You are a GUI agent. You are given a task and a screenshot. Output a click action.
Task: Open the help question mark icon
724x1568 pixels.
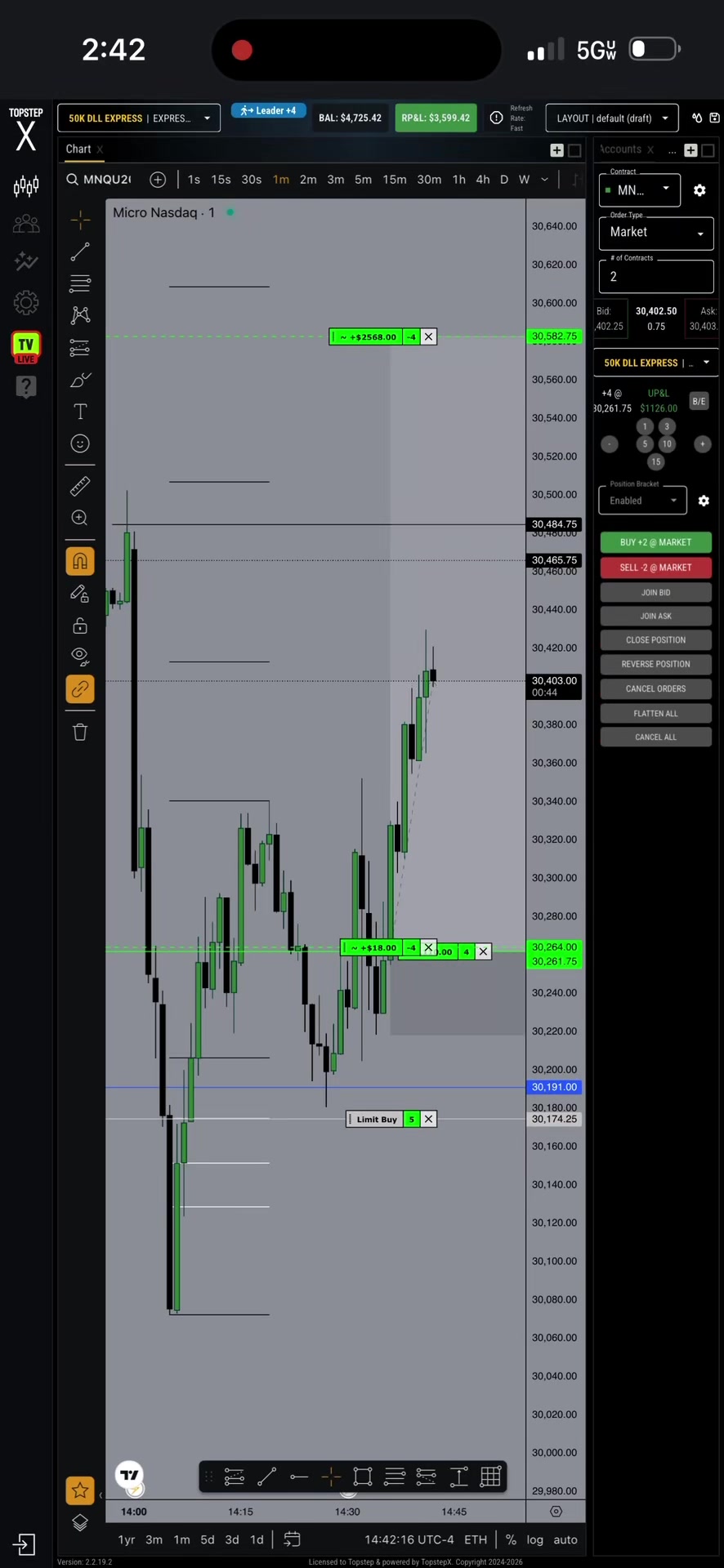point(26,386)
